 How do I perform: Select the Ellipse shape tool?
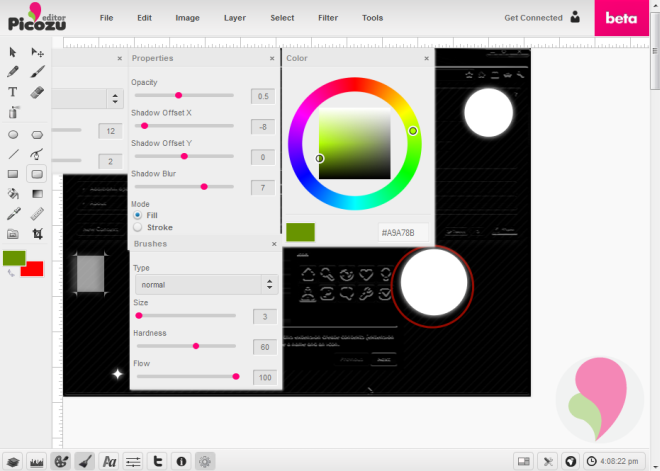[x=13, y=134]
